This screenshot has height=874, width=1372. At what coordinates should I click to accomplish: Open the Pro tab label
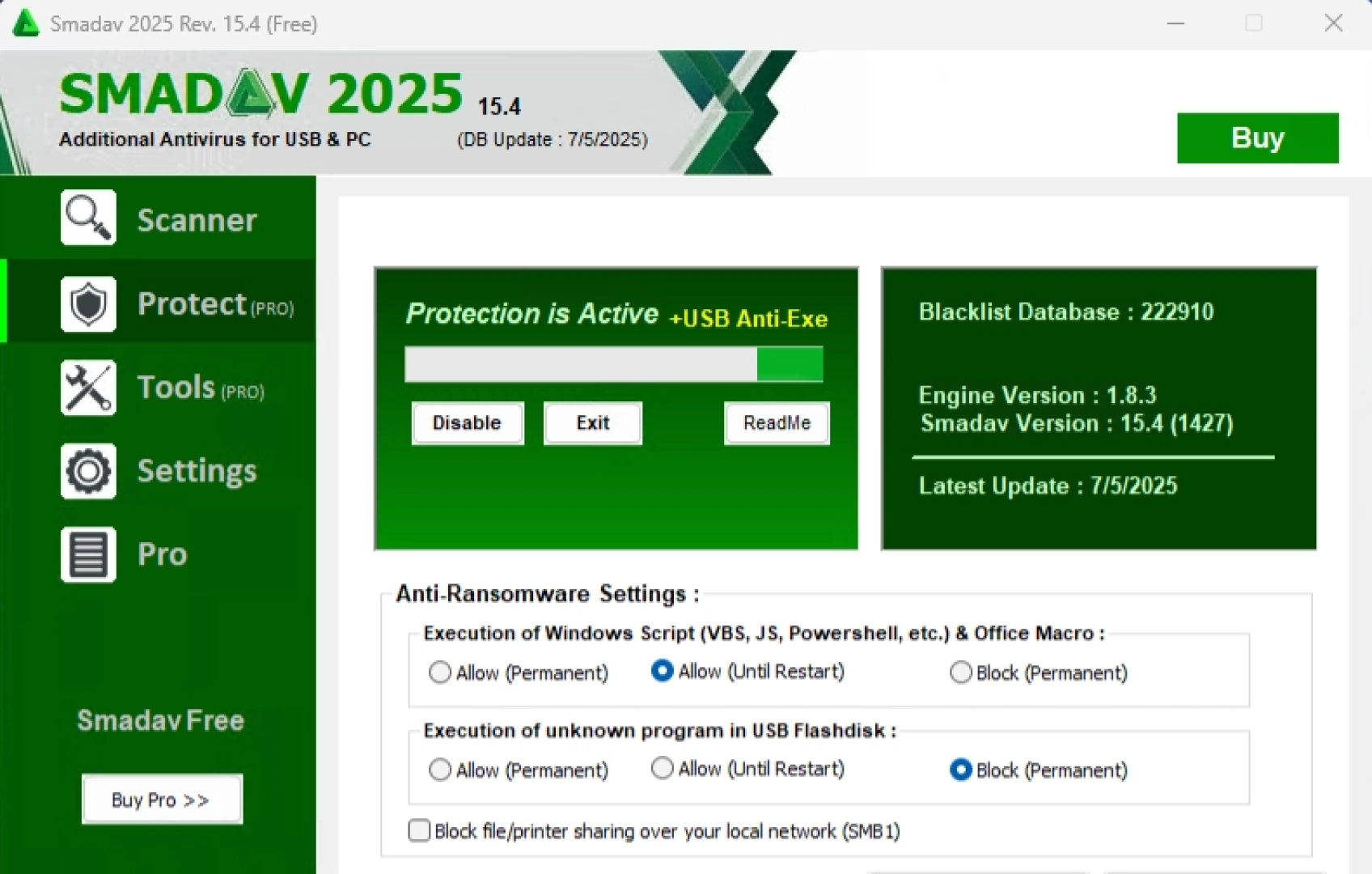[163, 554]
